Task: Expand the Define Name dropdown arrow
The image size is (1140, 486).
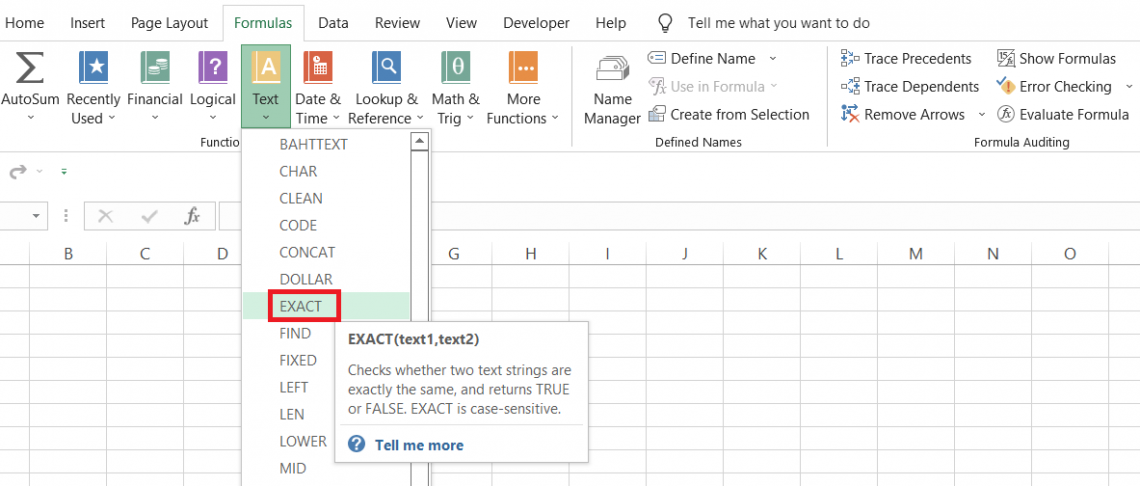Action: [773, 59]
